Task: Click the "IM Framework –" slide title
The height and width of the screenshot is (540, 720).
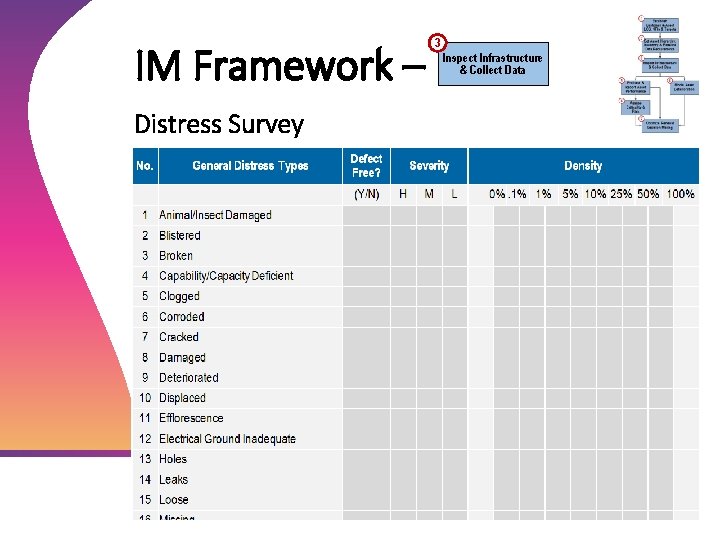Action: point(280,65)
